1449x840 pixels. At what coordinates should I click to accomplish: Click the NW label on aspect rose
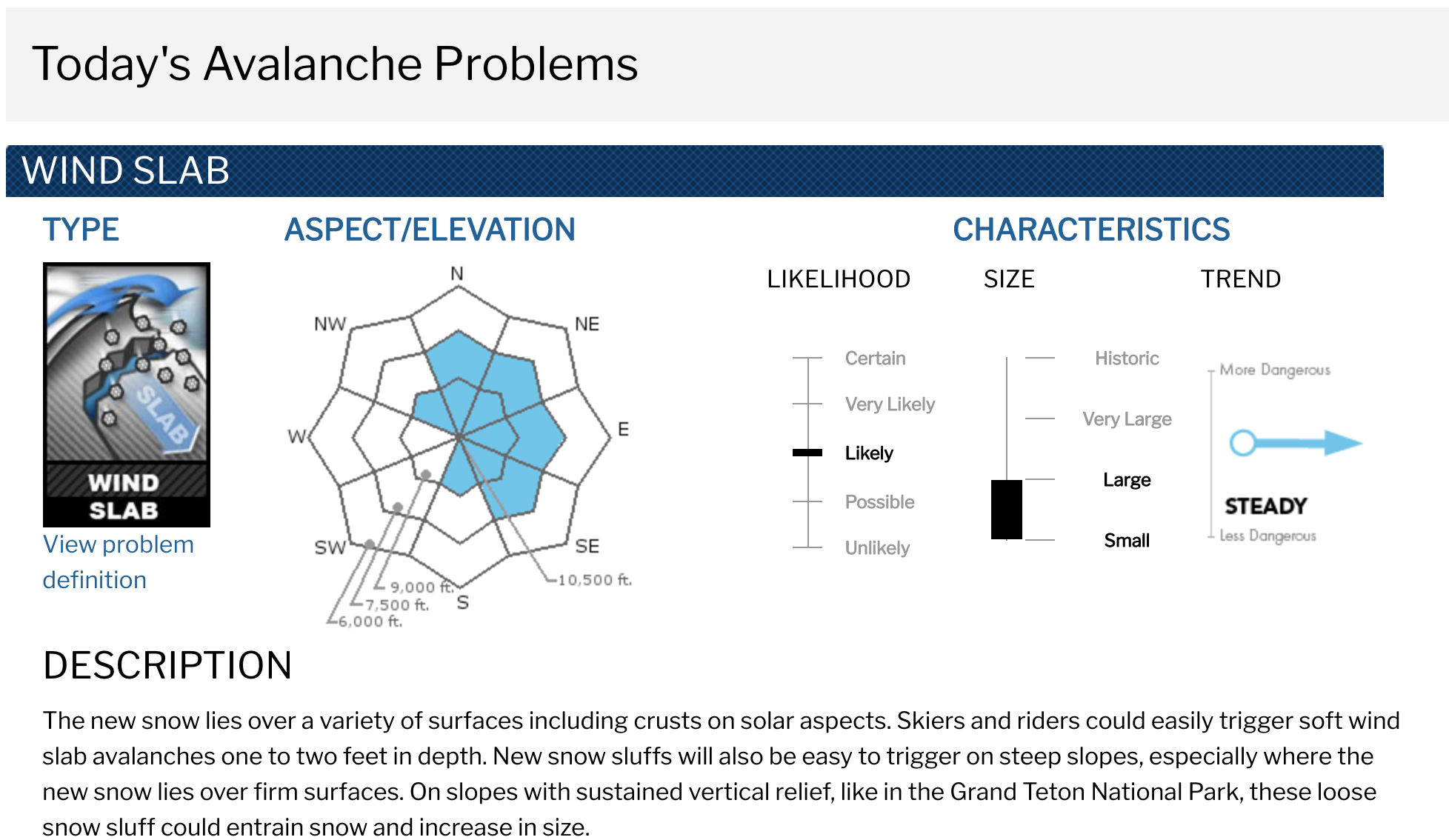[330, 324]
